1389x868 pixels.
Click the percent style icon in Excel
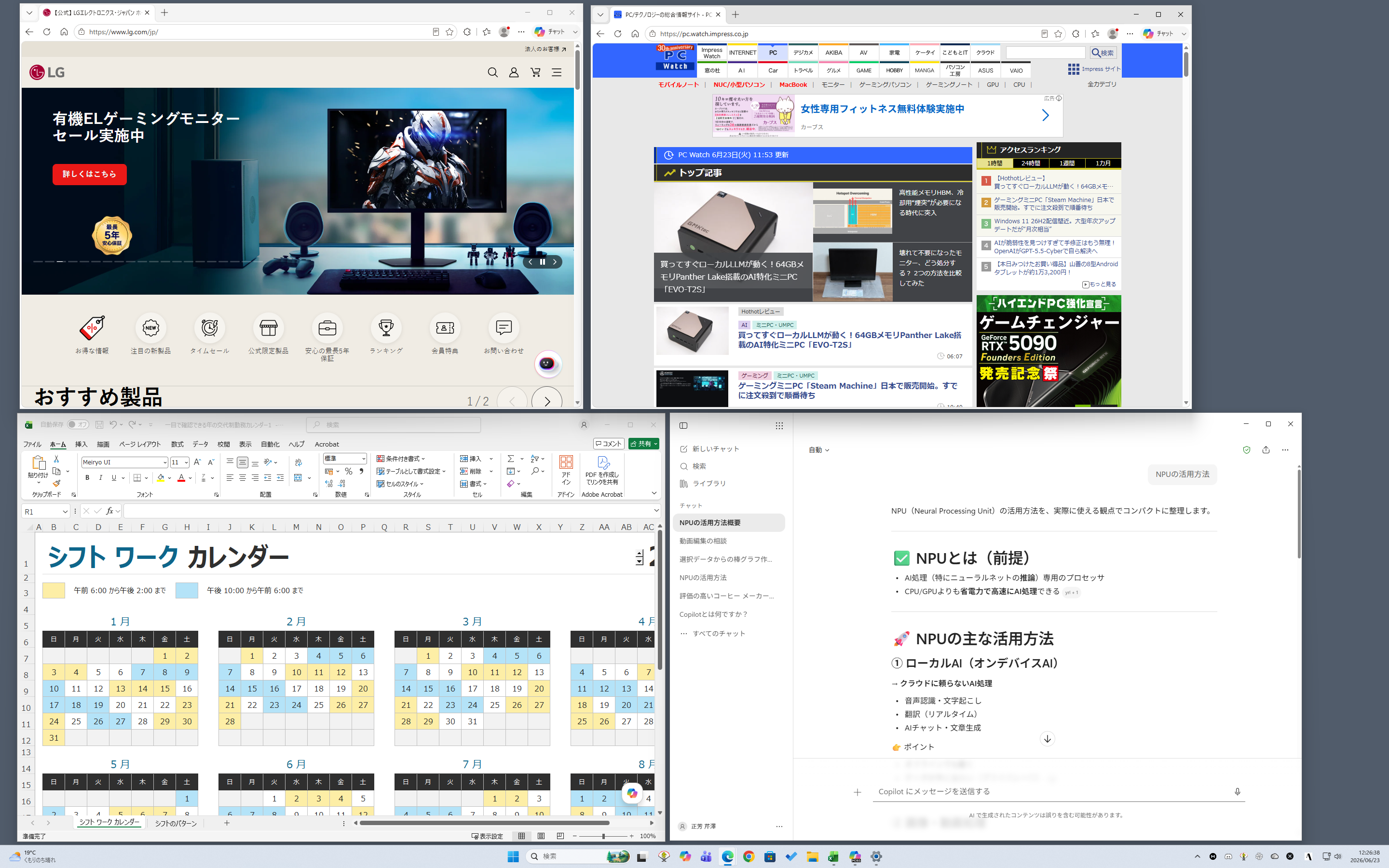coord(348,471)
